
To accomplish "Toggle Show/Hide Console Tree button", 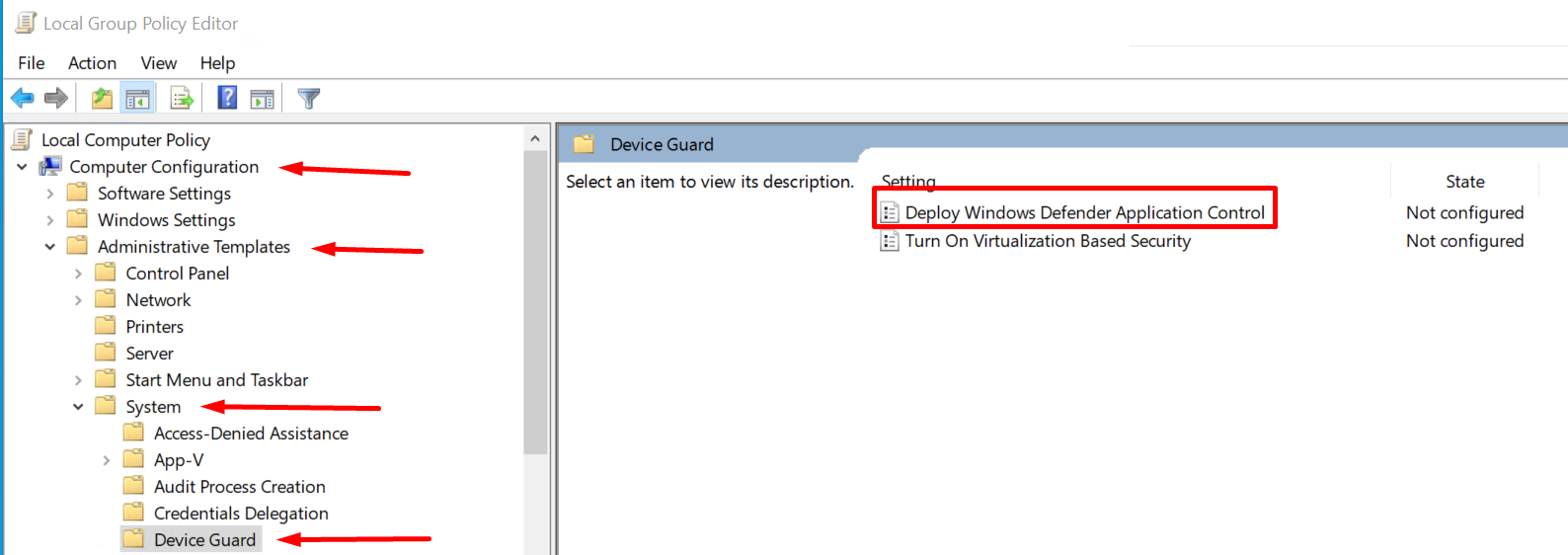I will click(137, 98).
